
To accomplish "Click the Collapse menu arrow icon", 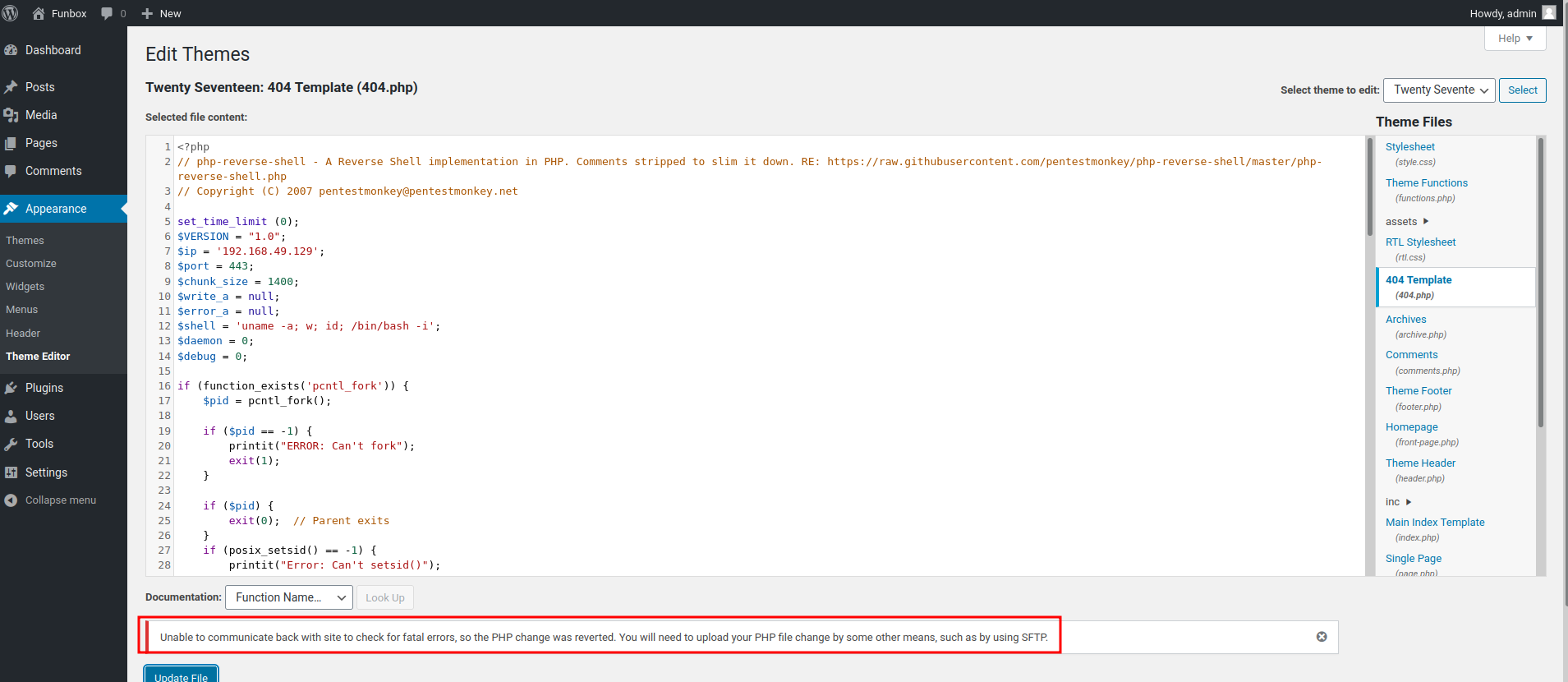I will [x=11, y=500].
